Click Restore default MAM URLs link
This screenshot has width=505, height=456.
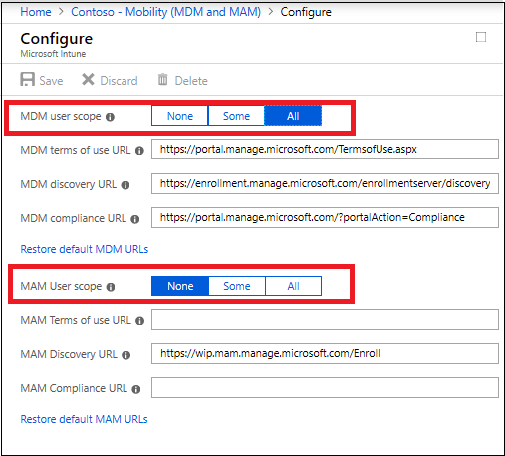[x=84, y=419]
